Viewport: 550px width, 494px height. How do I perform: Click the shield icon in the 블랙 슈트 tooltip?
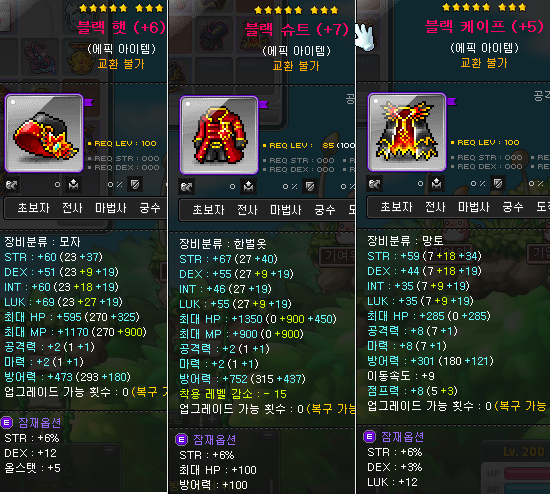click(310, 186)
